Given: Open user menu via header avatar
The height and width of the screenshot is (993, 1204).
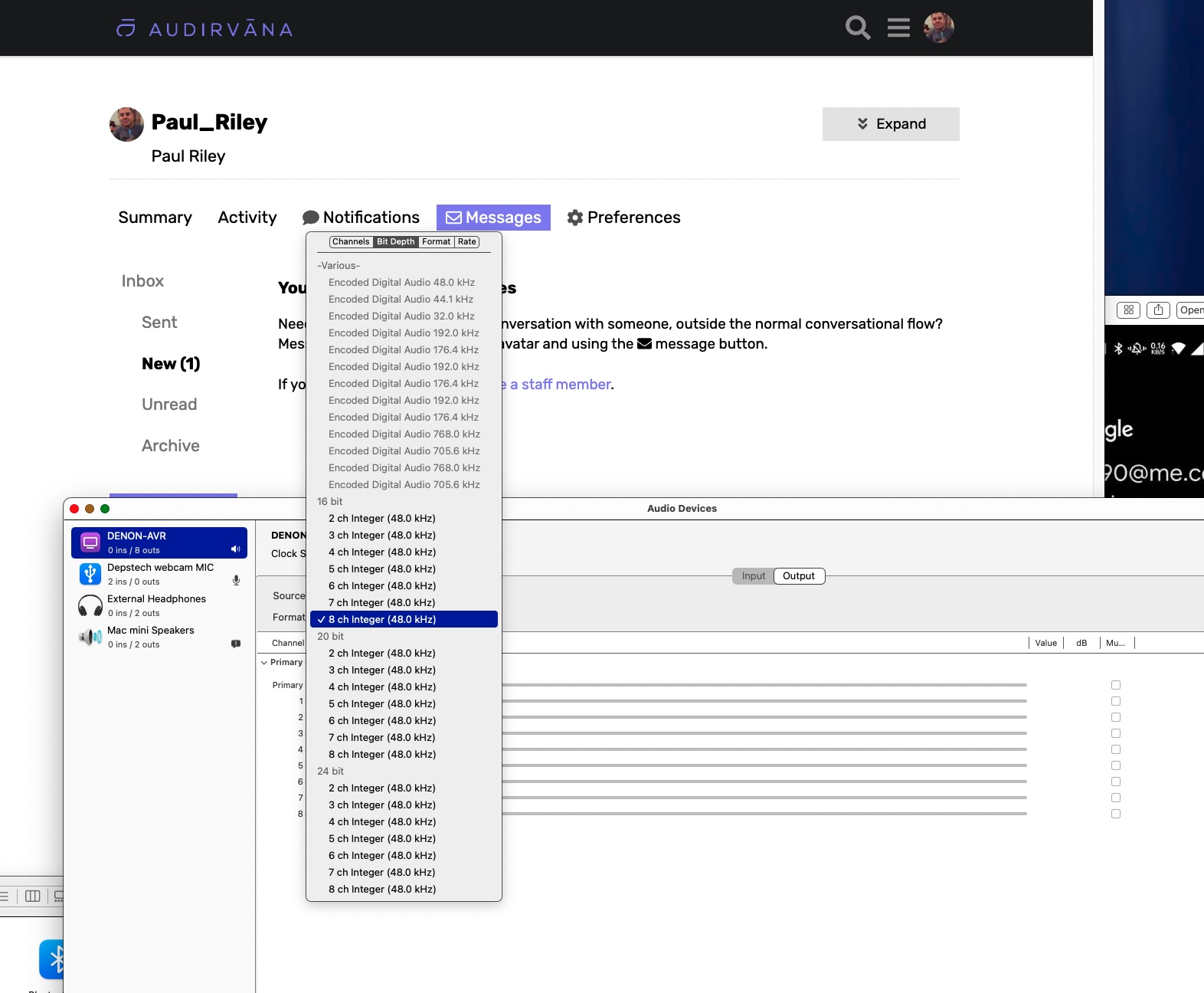Looking at the screenshot, I should [939, 28].
